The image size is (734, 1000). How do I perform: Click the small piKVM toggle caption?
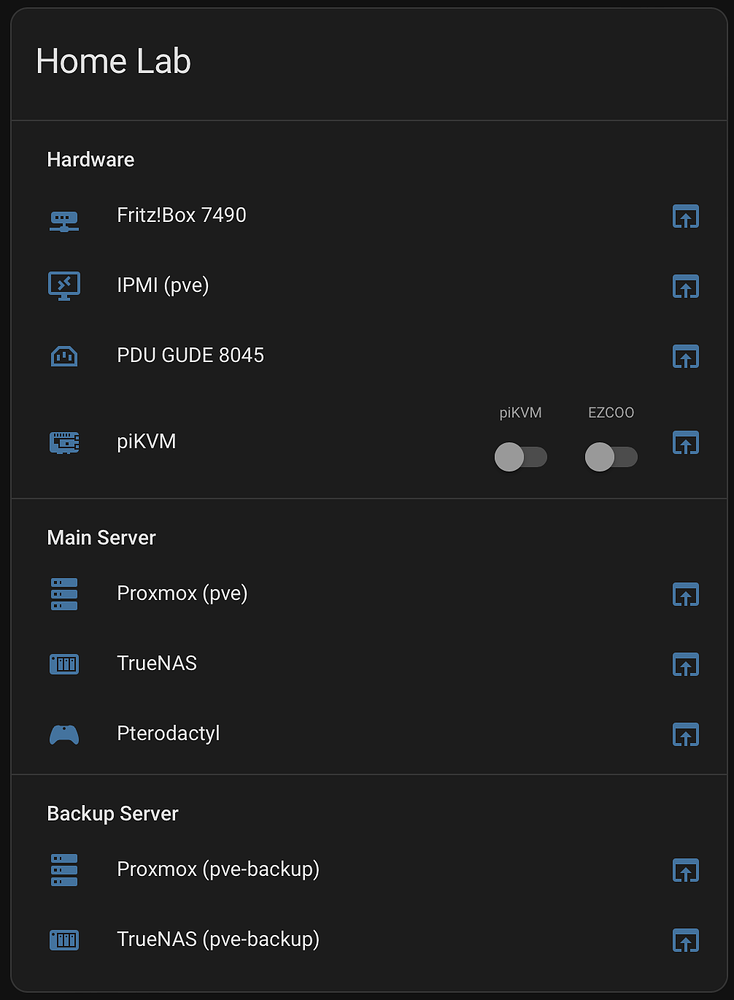[x=520, y=413]
